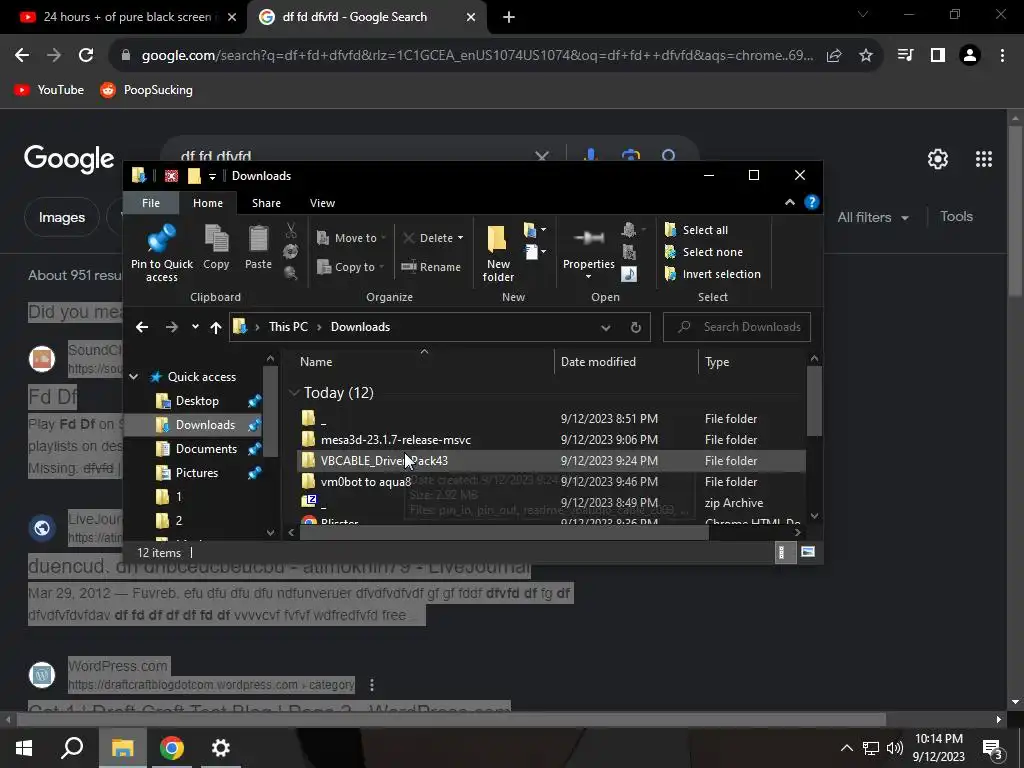1024x768 pixels.
Task: Go back in File Explorer
Action: [x=142, y=327]
